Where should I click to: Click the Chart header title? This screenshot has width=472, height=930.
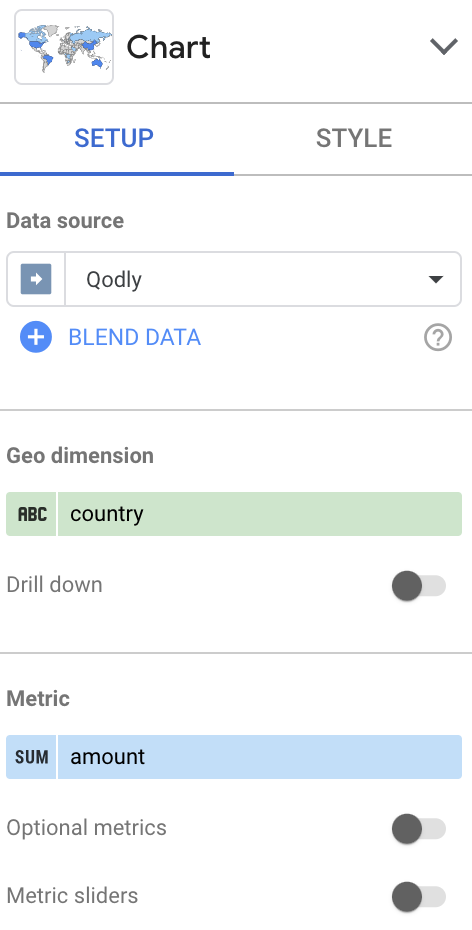(168, 47)
